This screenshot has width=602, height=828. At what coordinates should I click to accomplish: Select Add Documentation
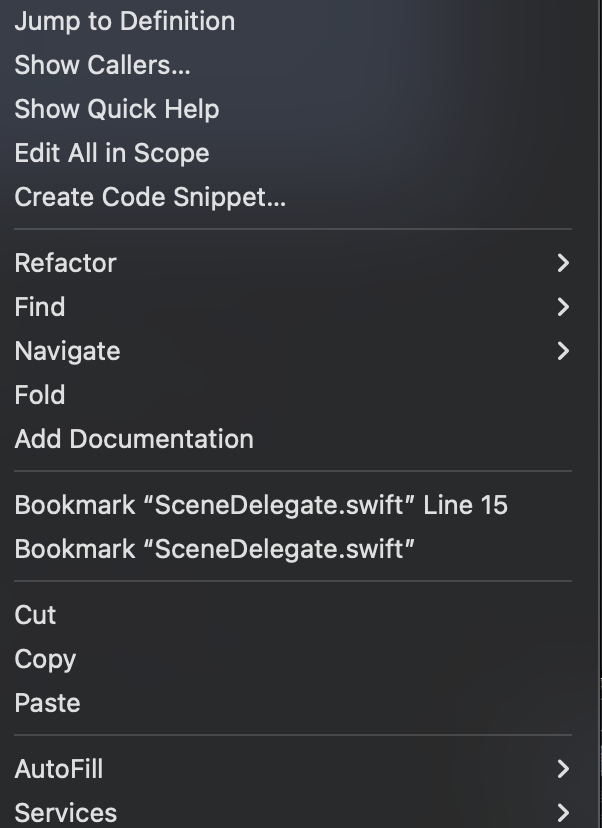point(134,439)
